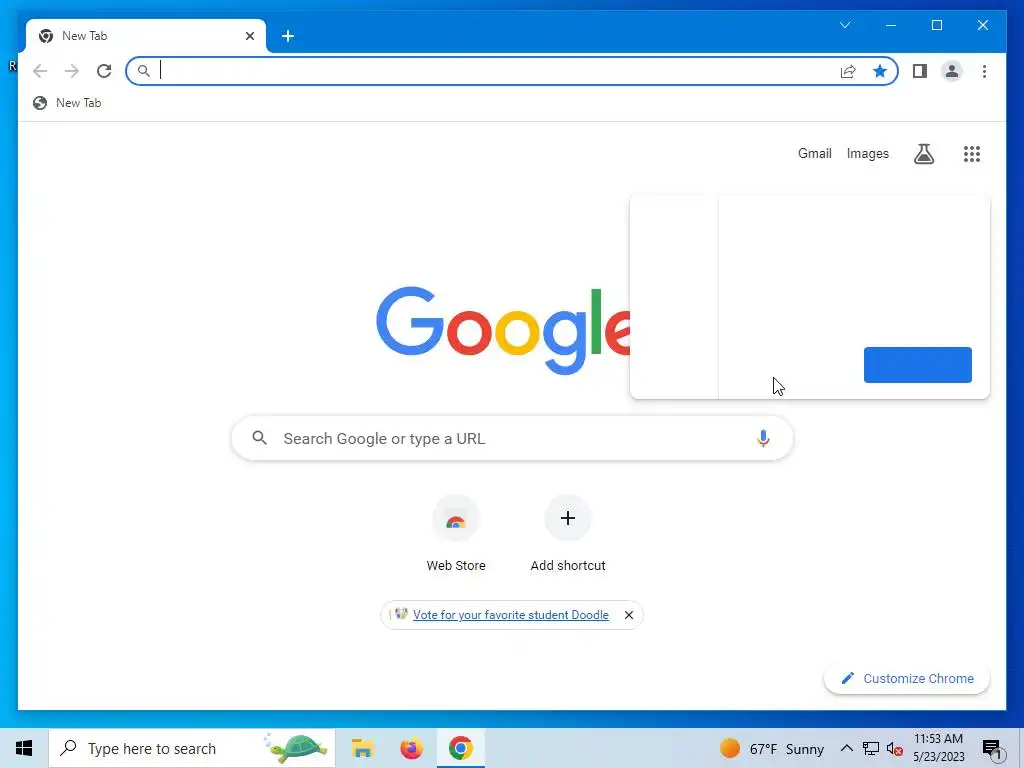Open the Windows Start menu
Screen dimensions: 1024x768
pyautogui.click(x=24, y=748)
